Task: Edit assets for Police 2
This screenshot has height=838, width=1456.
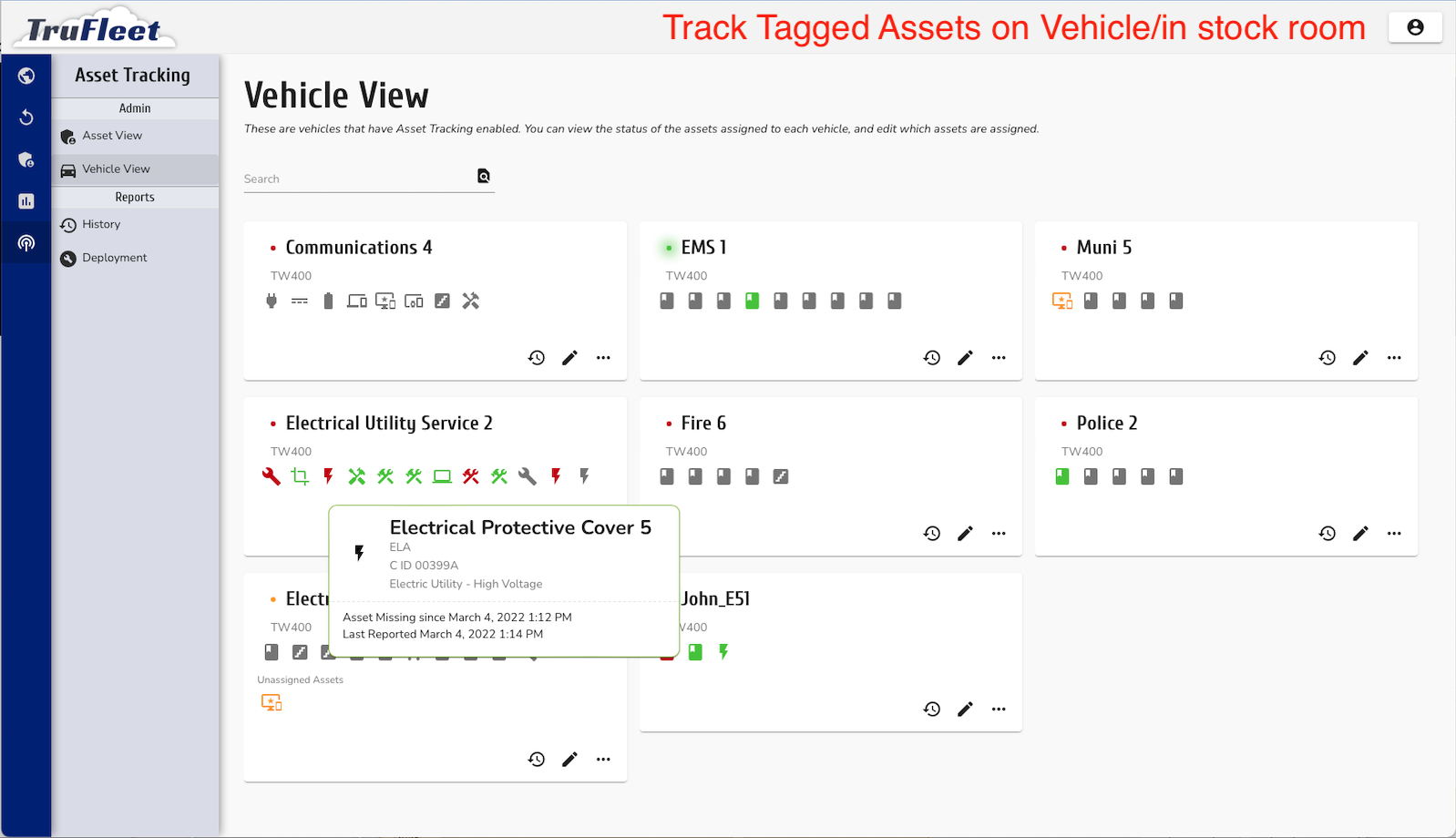Action: (1360, 534)
